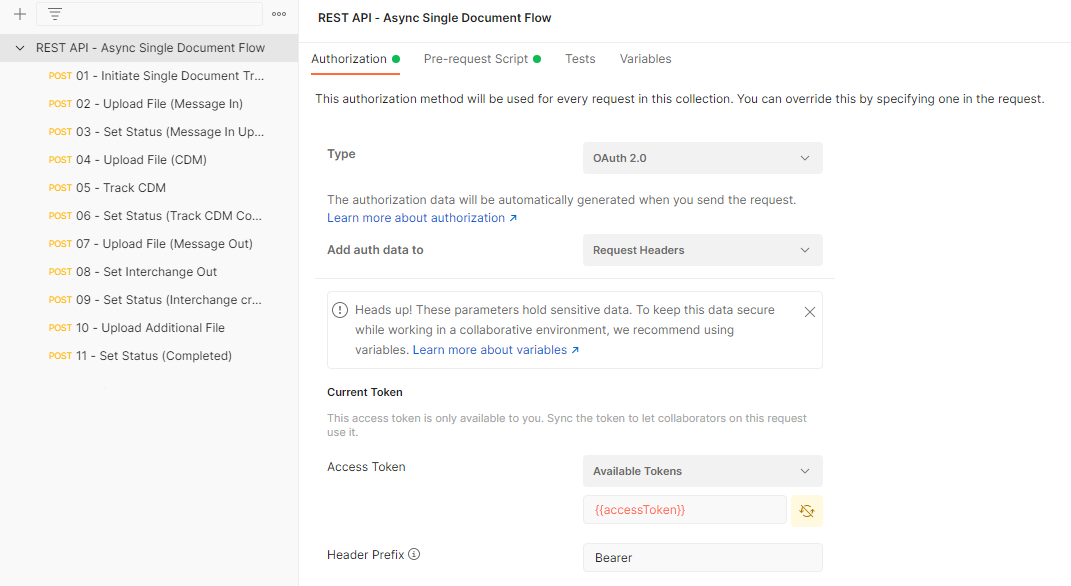Click the Header Prefix info icon

click(x=414, y=554)
